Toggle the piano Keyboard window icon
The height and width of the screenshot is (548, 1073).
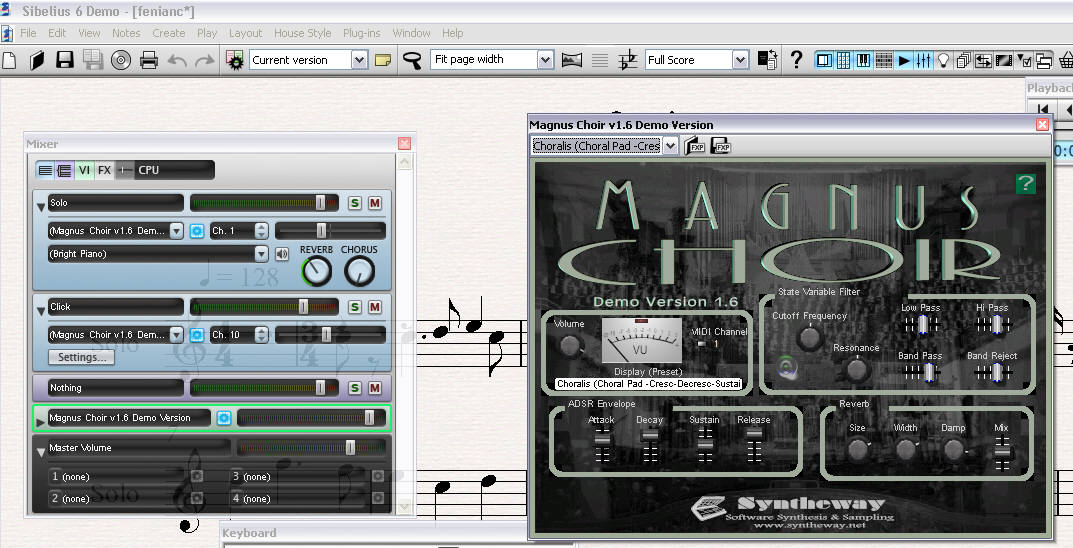pos(864,60)
